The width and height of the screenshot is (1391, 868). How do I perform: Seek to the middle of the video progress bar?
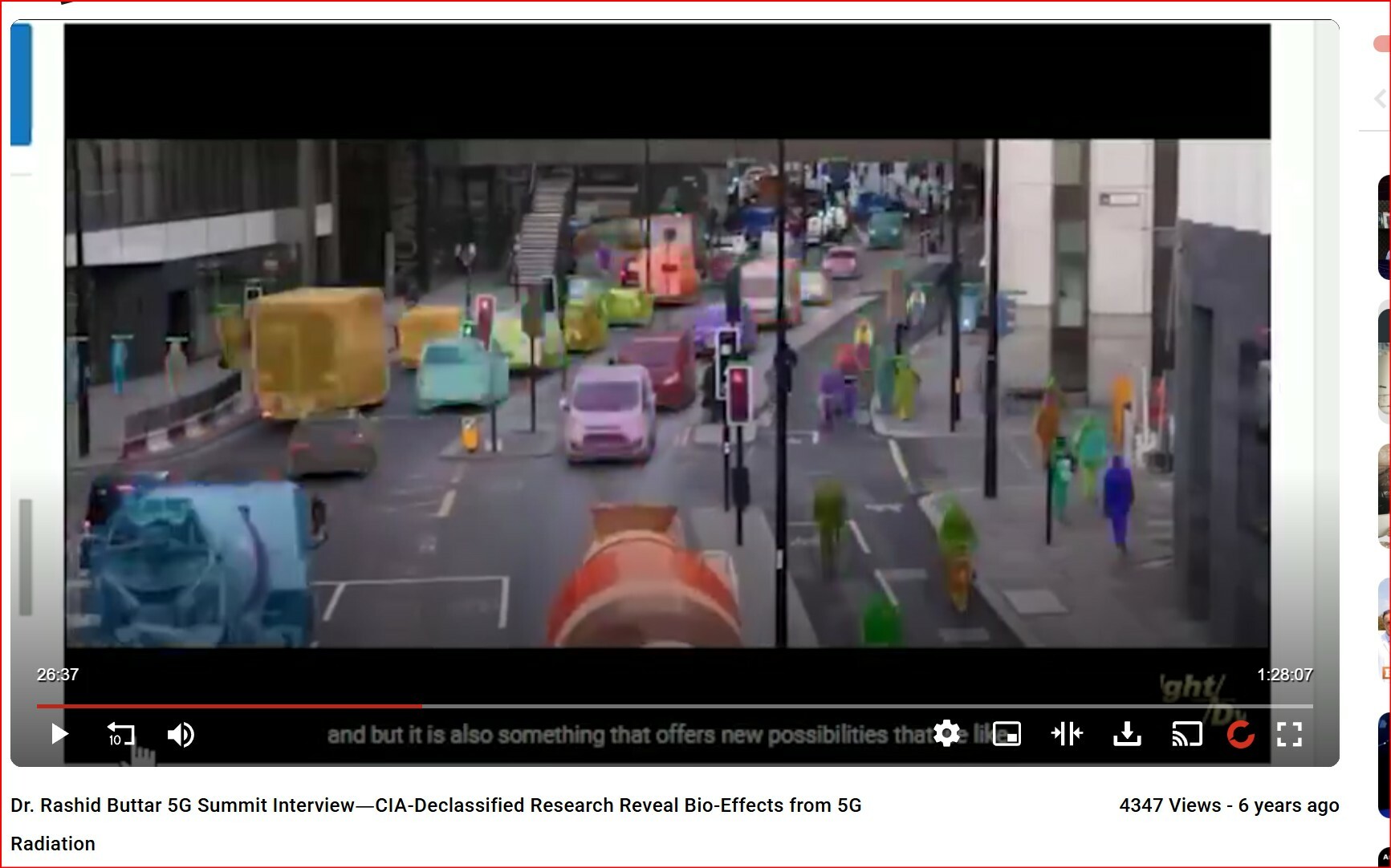click(674, 706)
